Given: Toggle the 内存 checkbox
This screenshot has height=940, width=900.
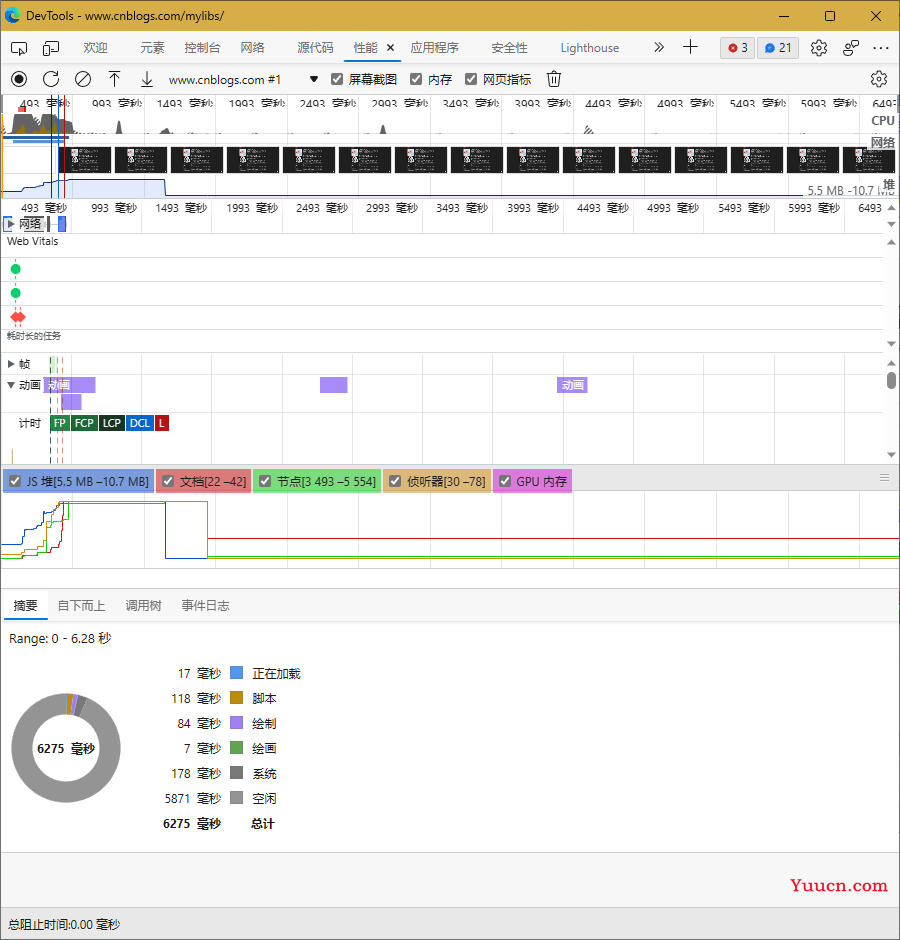Looking at the screenshot, I should point(416,79).
